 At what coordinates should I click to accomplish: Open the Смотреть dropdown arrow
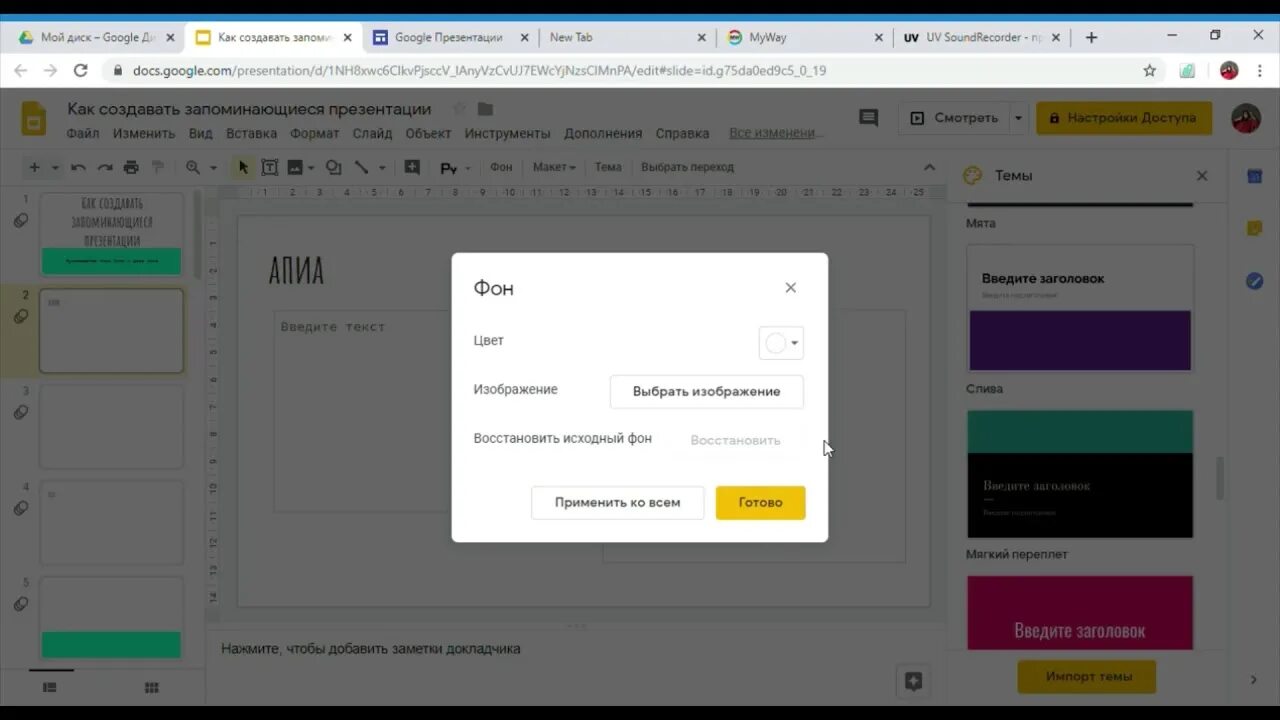click(x=1018, y=118)
